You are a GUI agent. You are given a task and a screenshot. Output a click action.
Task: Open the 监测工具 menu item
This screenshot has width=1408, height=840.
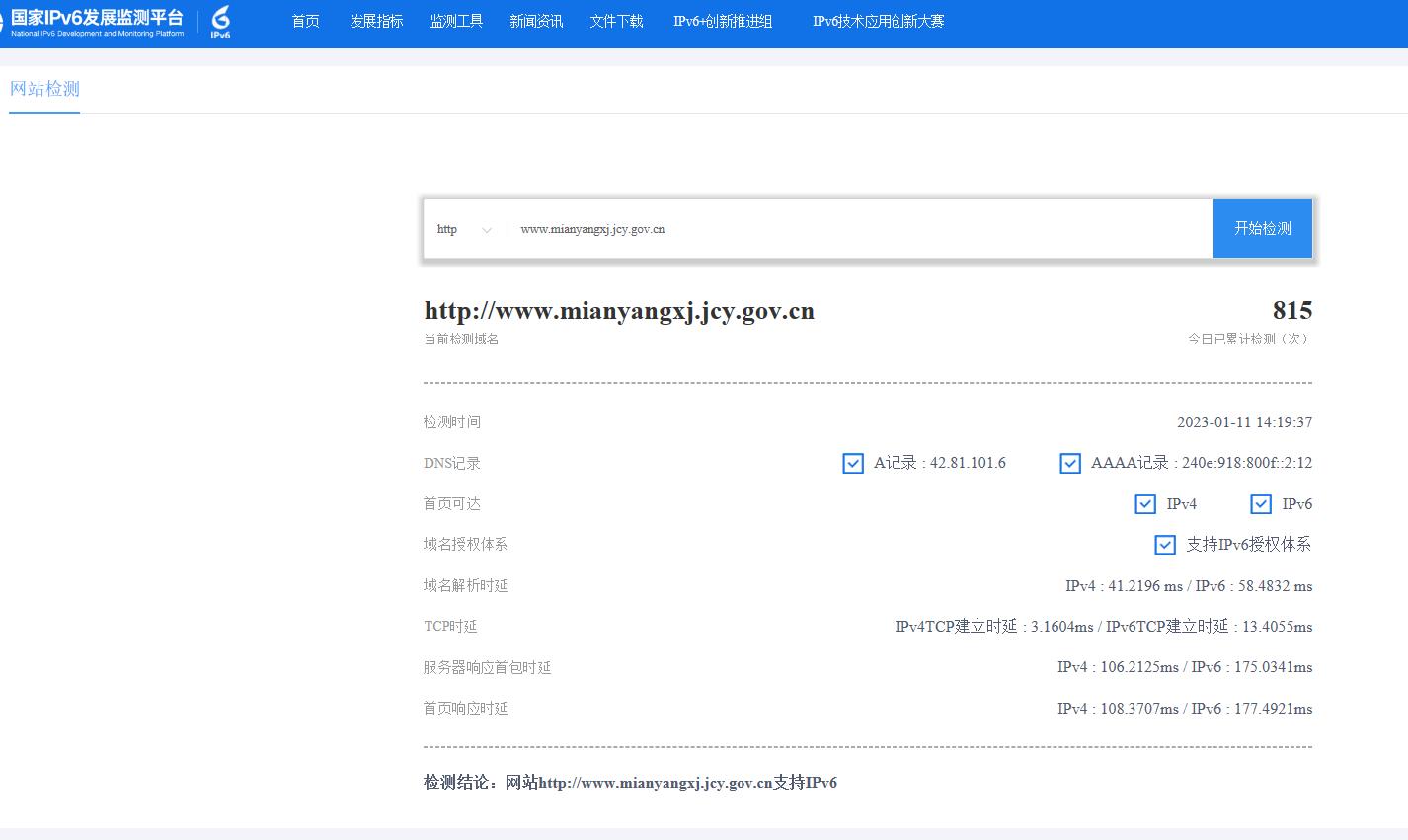click(x=456, y=21)
